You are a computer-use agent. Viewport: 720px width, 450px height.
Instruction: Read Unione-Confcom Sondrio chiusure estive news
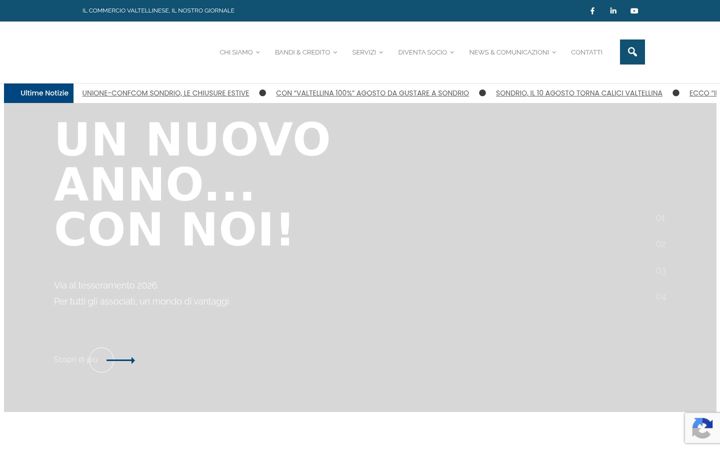point(165,93)
